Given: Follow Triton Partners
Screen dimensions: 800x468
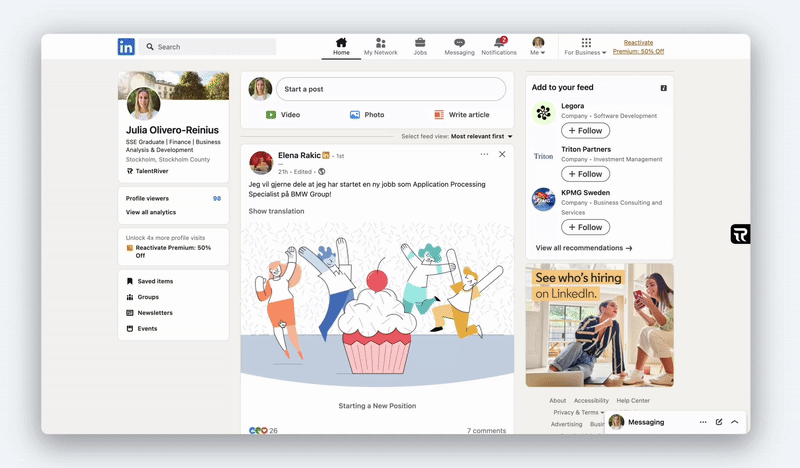Looking at the screenshot, I should 585,174.
